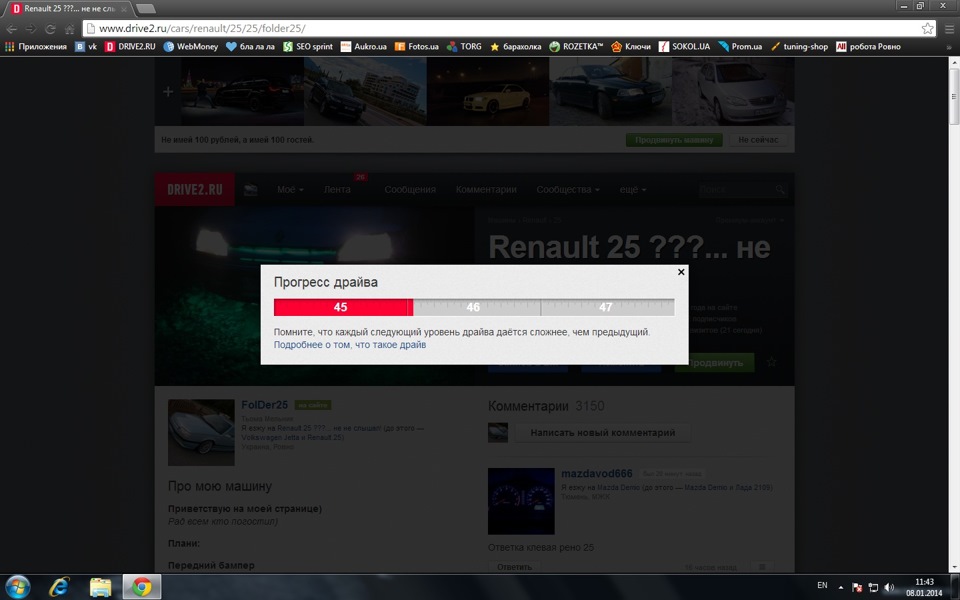The image size is (960, 600).
Task: Open the бла ла ла bookmark
Action: pos(250,47)
